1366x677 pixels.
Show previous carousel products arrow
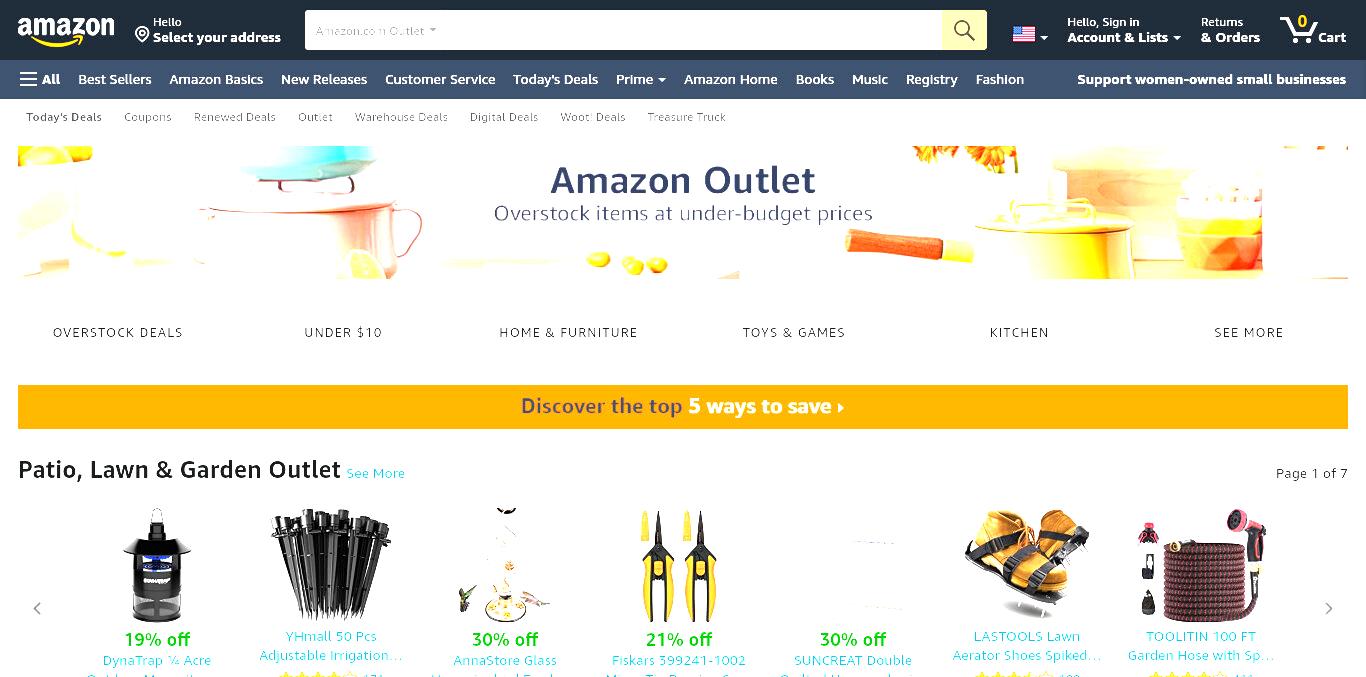(x=37, y=608)
